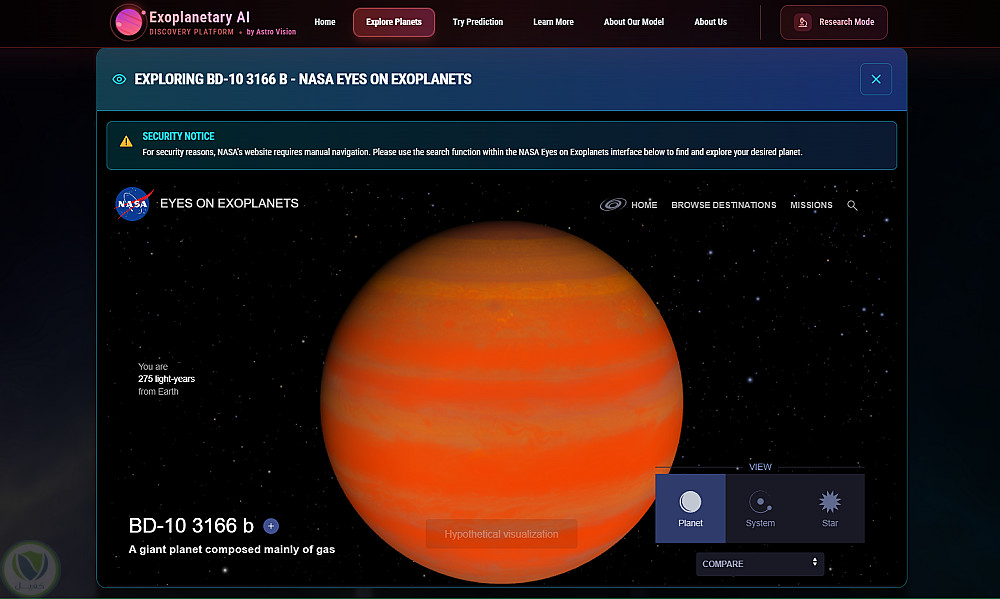Click the eye icon beside the exploring title
1000x599 pixels.
(119, 79)
